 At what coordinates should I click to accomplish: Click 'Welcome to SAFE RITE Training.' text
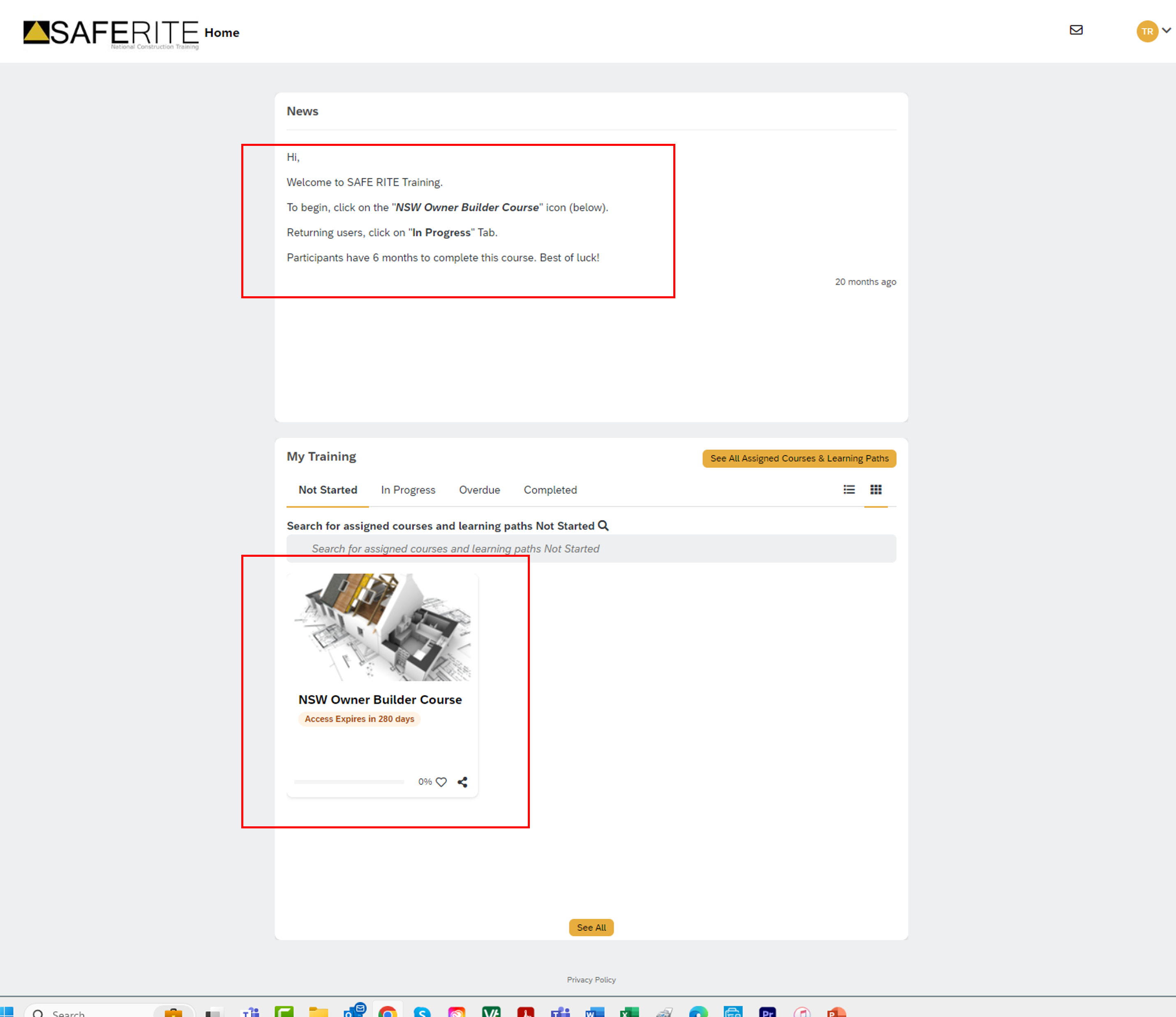[364, 182]
